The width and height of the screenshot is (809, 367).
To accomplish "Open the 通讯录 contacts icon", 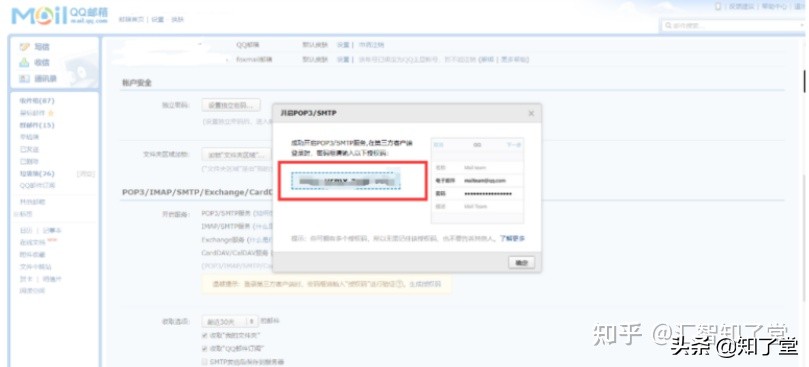I will click(x=24, y=78).
